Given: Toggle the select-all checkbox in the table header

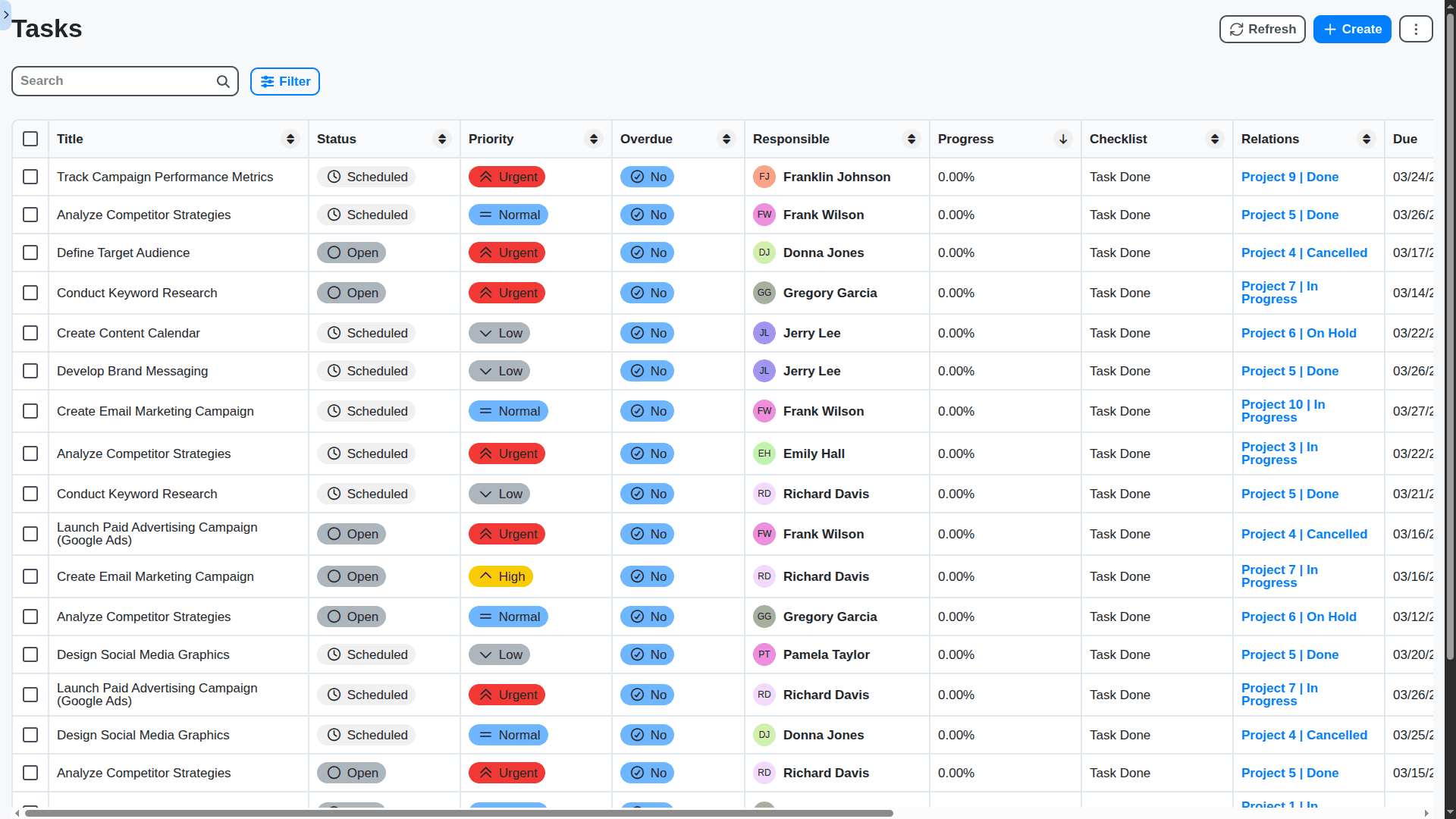Looking at the screenshot, I should click(x=30, y=139).
